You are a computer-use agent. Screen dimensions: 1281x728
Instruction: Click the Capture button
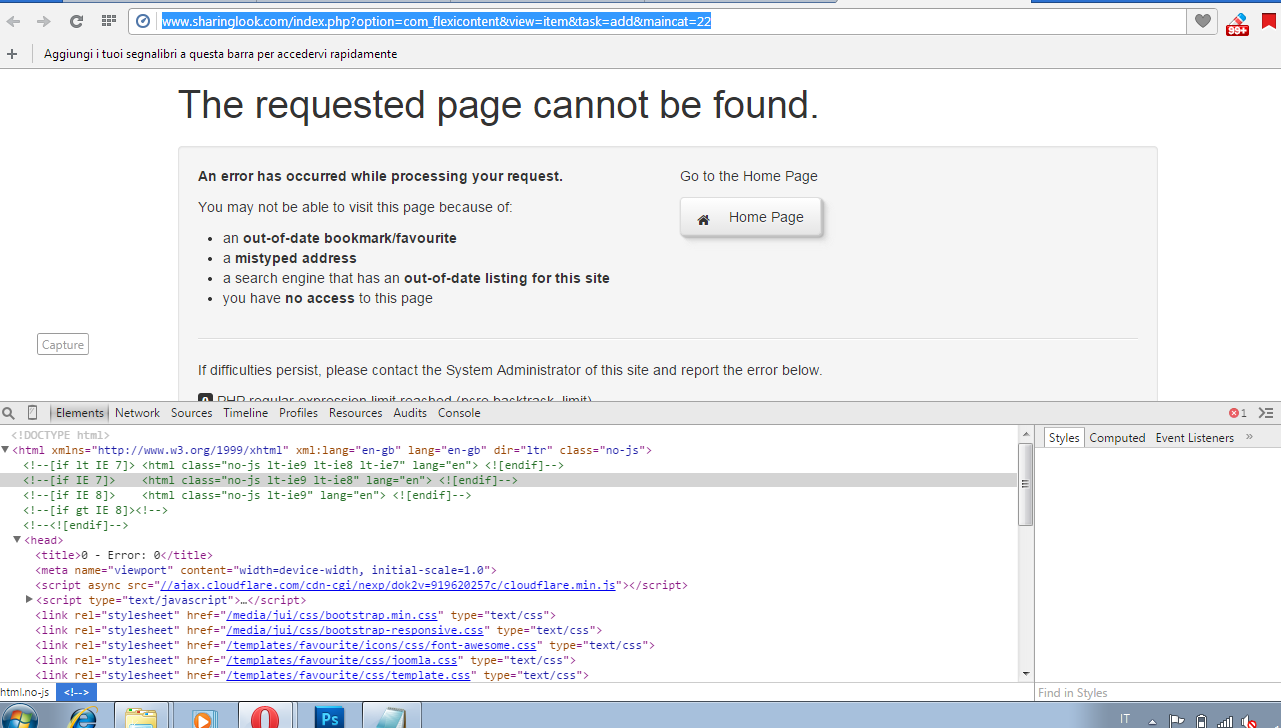(63, 345)
